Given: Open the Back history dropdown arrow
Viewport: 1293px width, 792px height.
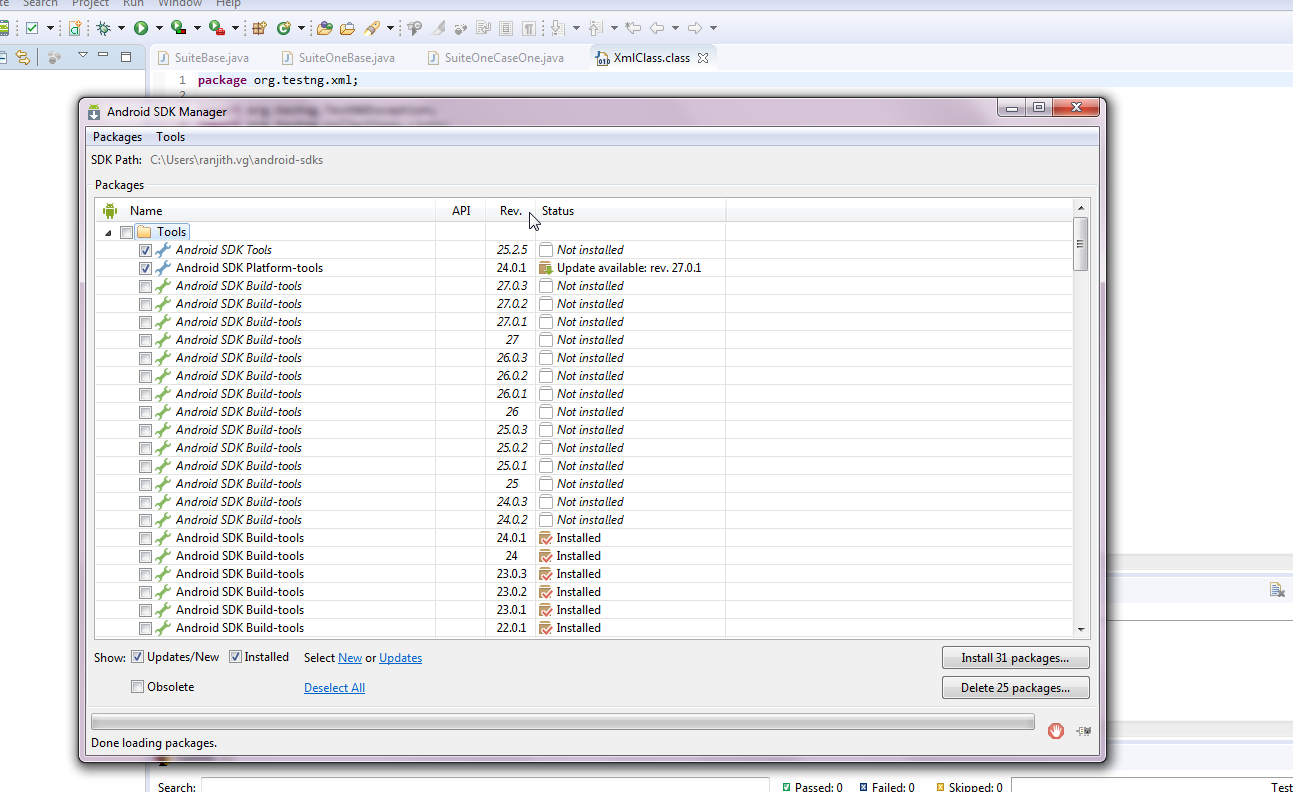Looking at the screenshot, I should pos(675,28).
